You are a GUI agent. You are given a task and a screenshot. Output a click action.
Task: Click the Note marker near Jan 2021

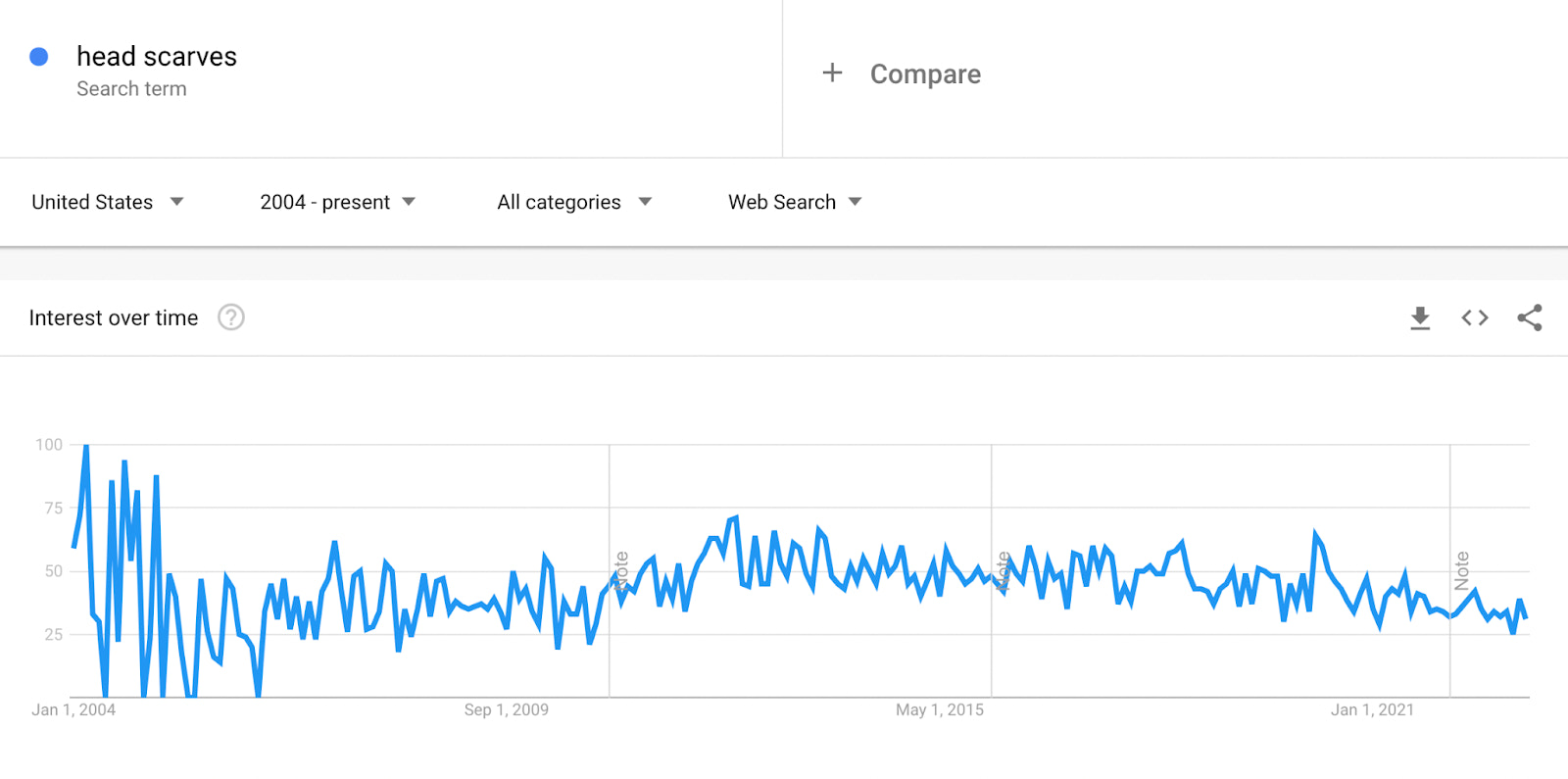pyautogui.click(x=1463, y=563)
